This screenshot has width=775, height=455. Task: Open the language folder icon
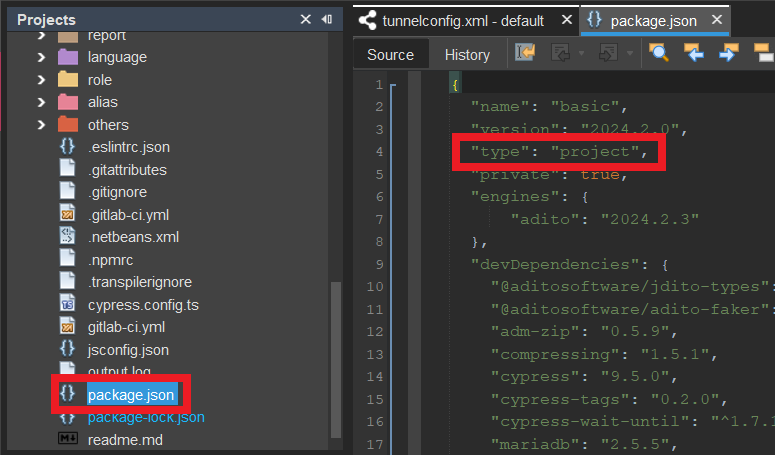tap(68, 57)
